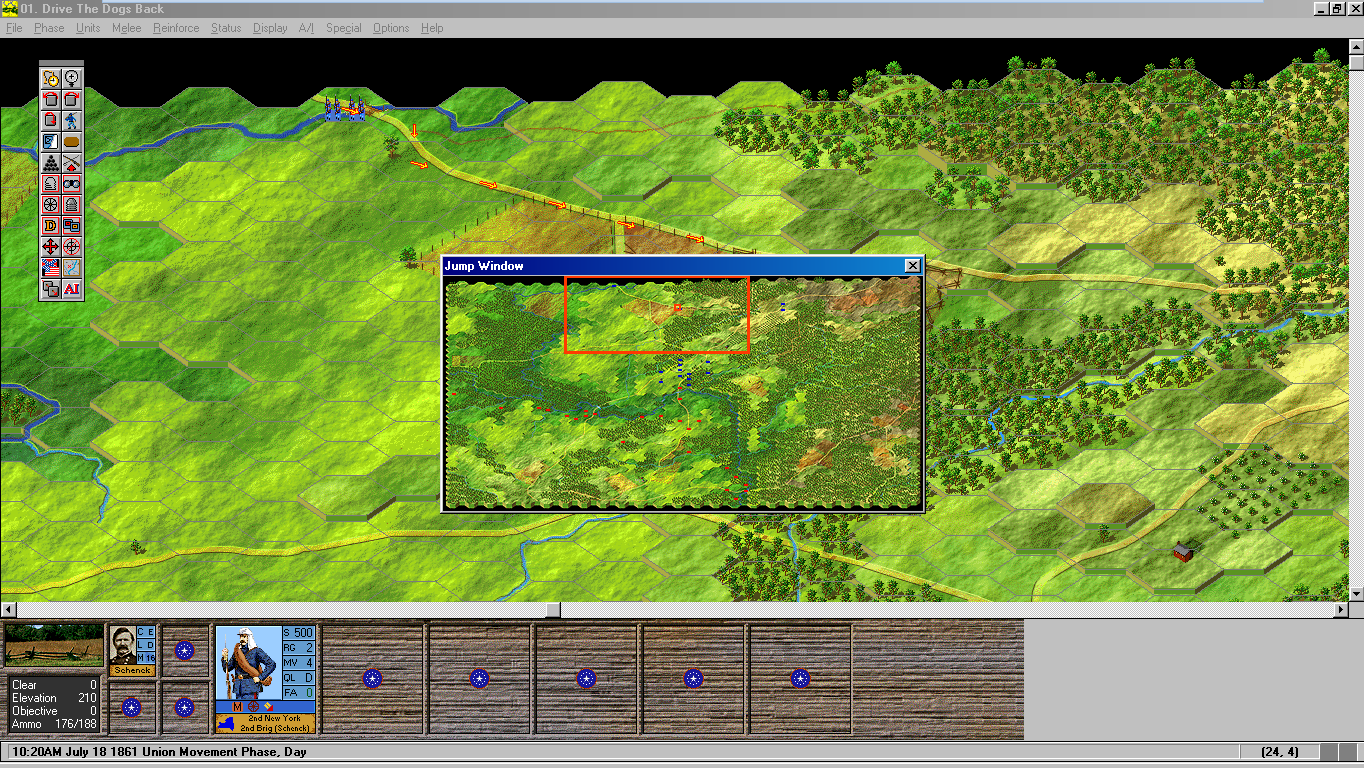This screenshot has width=1364, height=768.
Task: Click the "MV 4" movement value
Action: coord(299,662)
